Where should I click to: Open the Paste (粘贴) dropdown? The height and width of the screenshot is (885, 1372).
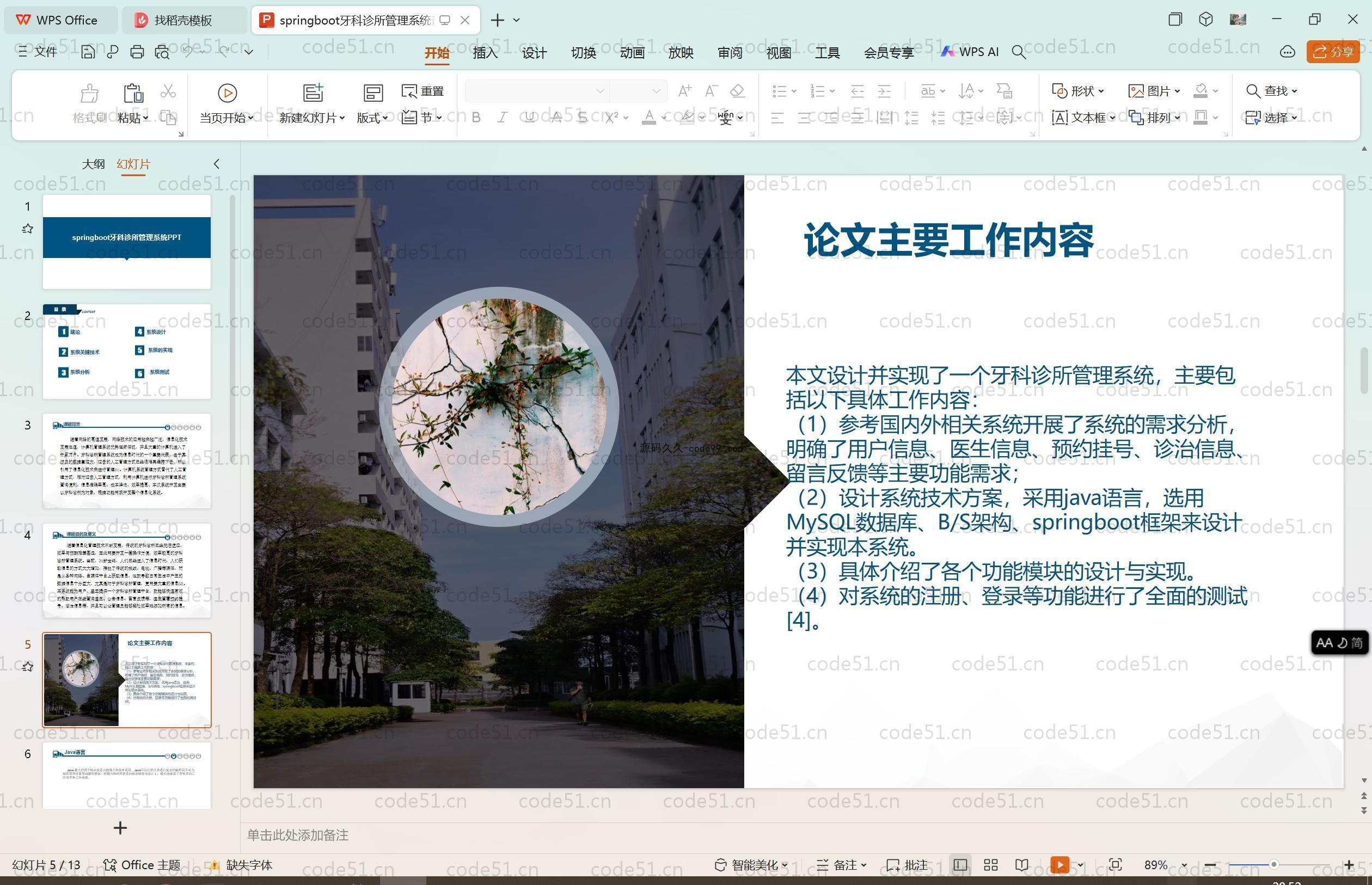[x=133, y=118]
